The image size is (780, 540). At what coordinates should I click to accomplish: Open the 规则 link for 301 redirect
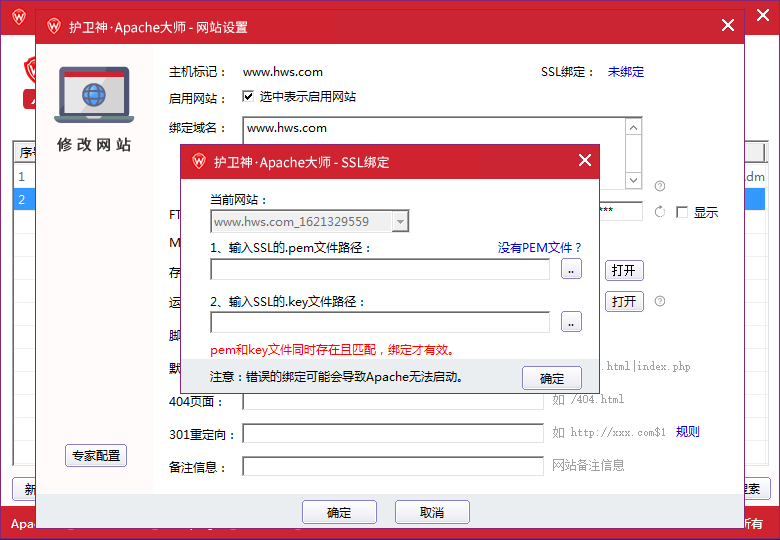coord(688,432)
